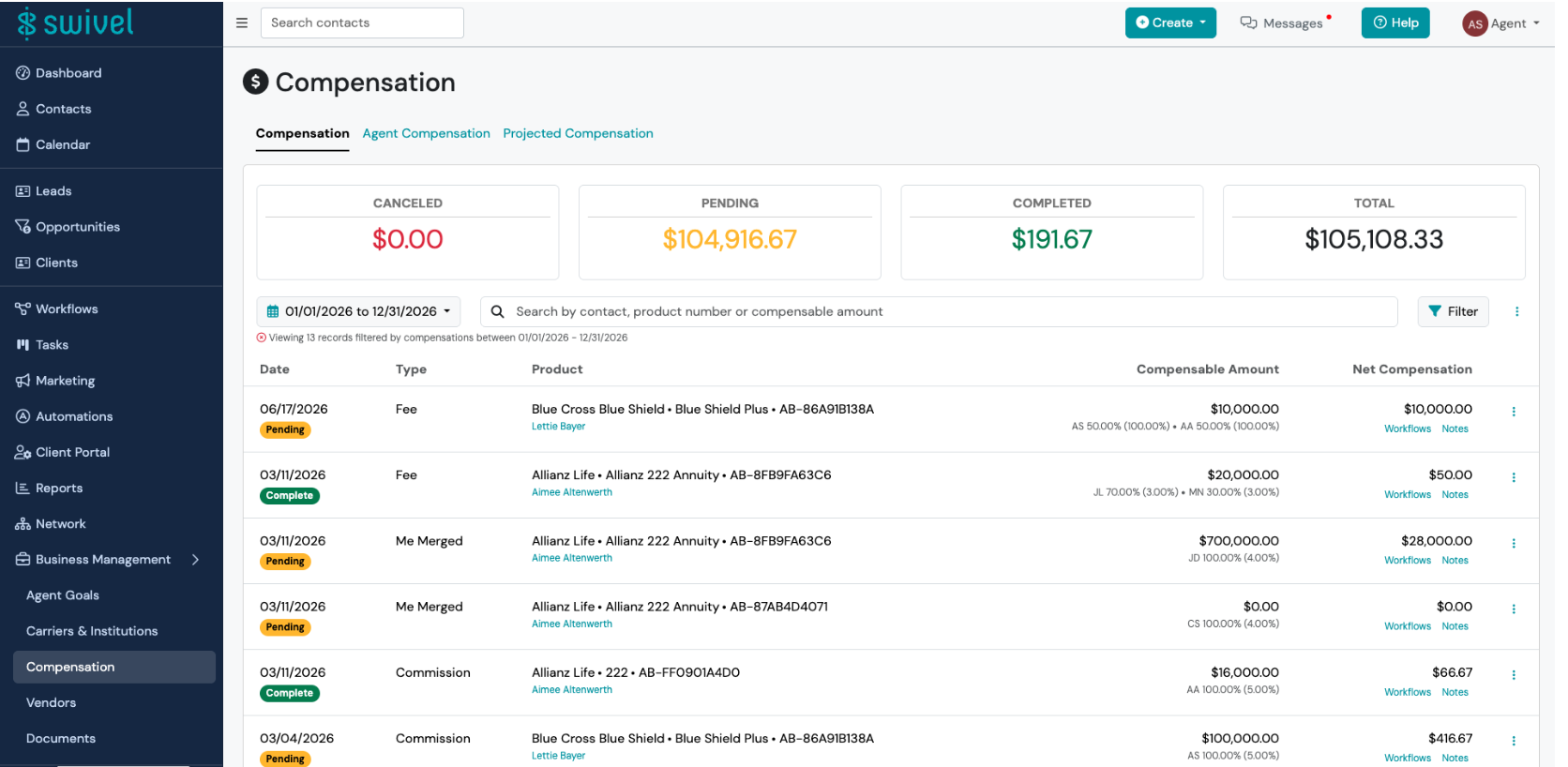Go to Marketing in the sidebar

(55, 381)
